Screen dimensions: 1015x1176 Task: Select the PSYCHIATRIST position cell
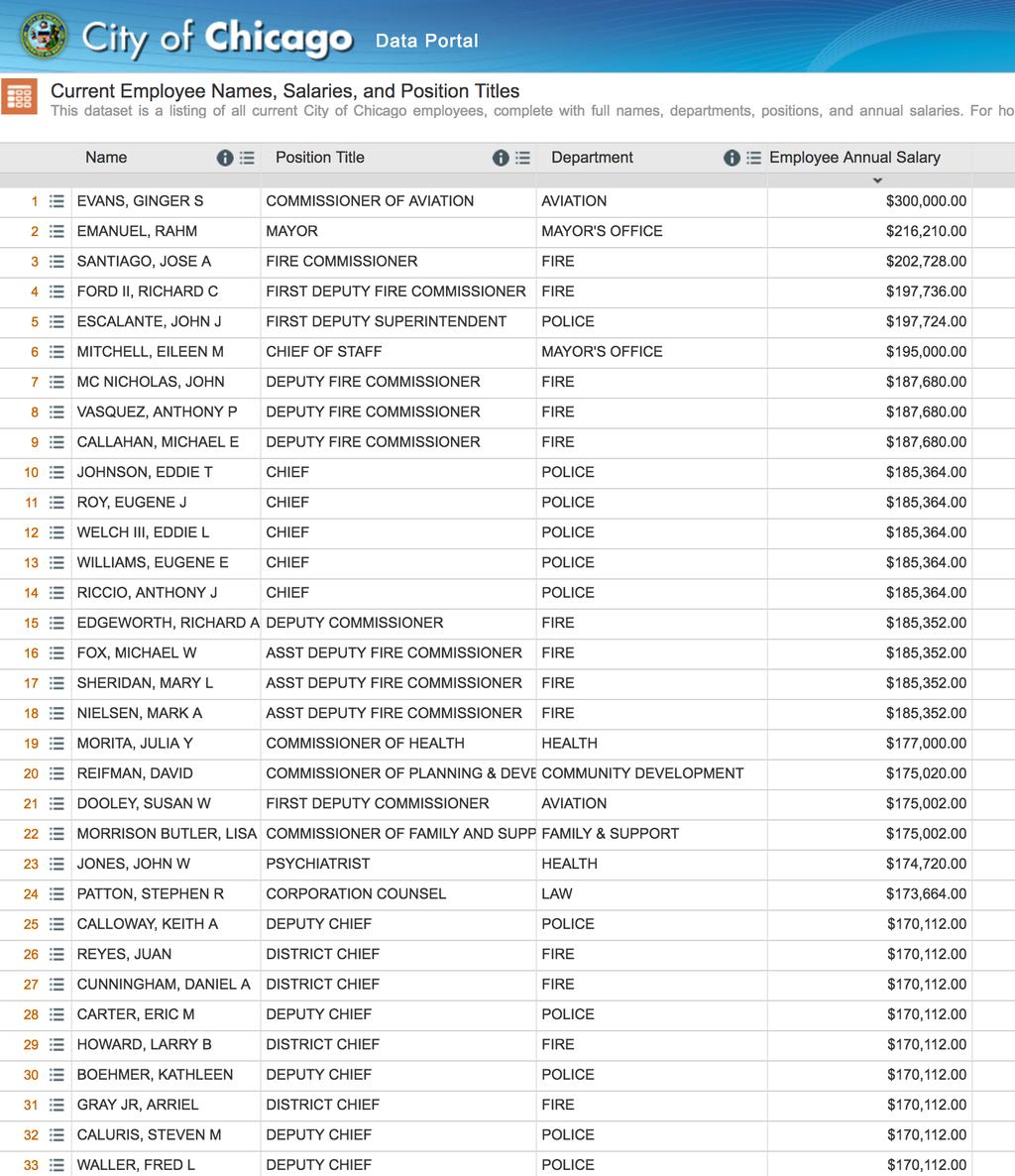[x=398, y=864]
